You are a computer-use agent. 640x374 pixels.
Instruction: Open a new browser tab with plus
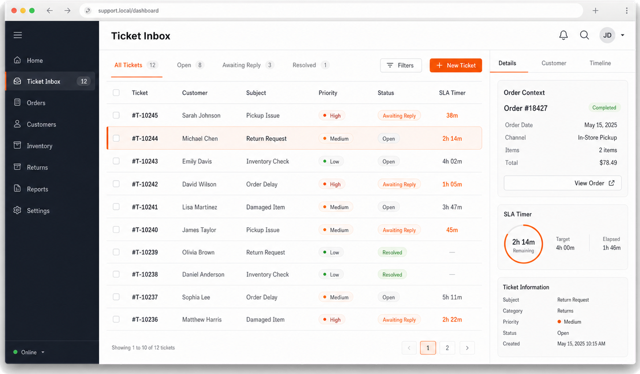(595, 11)
